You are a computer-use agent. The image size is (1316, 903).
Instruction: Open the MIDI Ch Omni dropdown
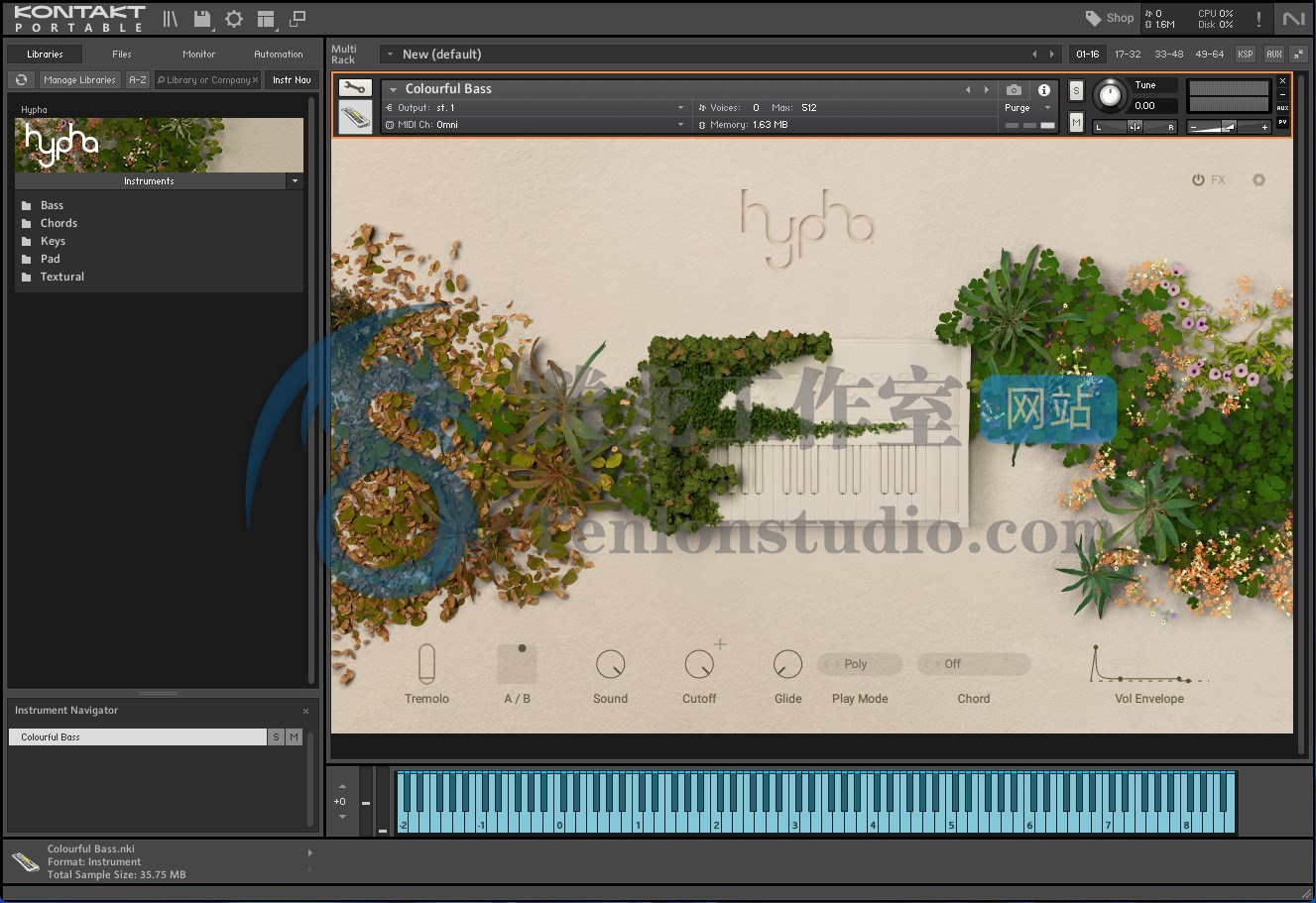[536, 125]
